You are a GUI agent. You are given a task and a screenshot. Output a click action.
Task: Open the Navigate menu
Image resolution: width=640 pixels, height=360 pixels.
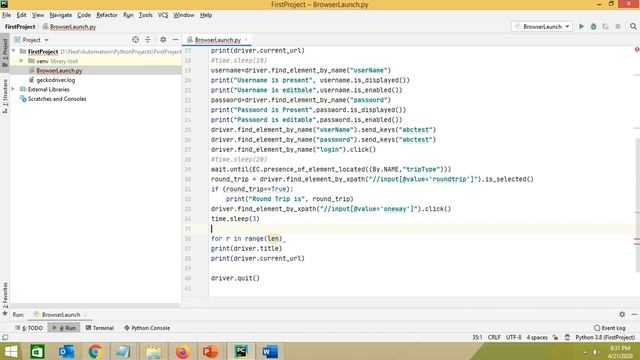pos(60,15)
